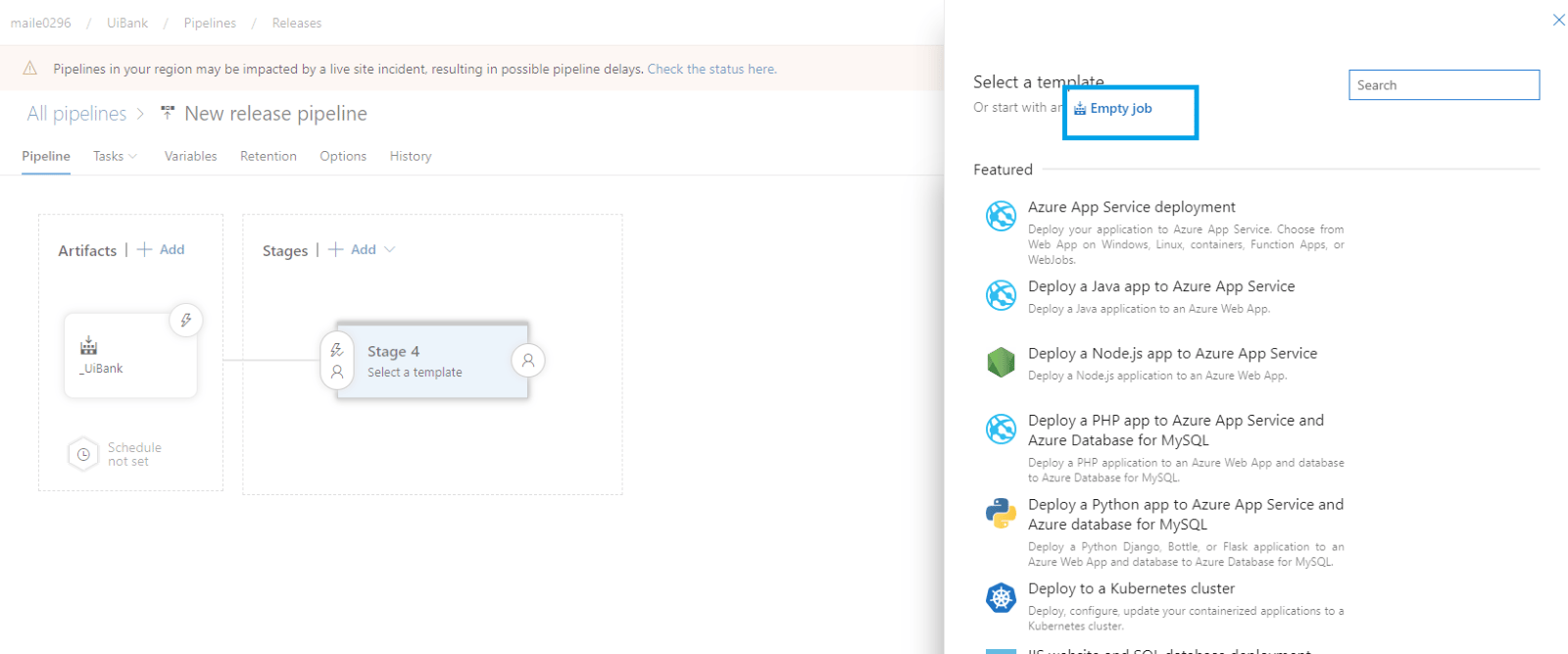
Task: Go to the Options tab
Action: (x=343, y=156)
